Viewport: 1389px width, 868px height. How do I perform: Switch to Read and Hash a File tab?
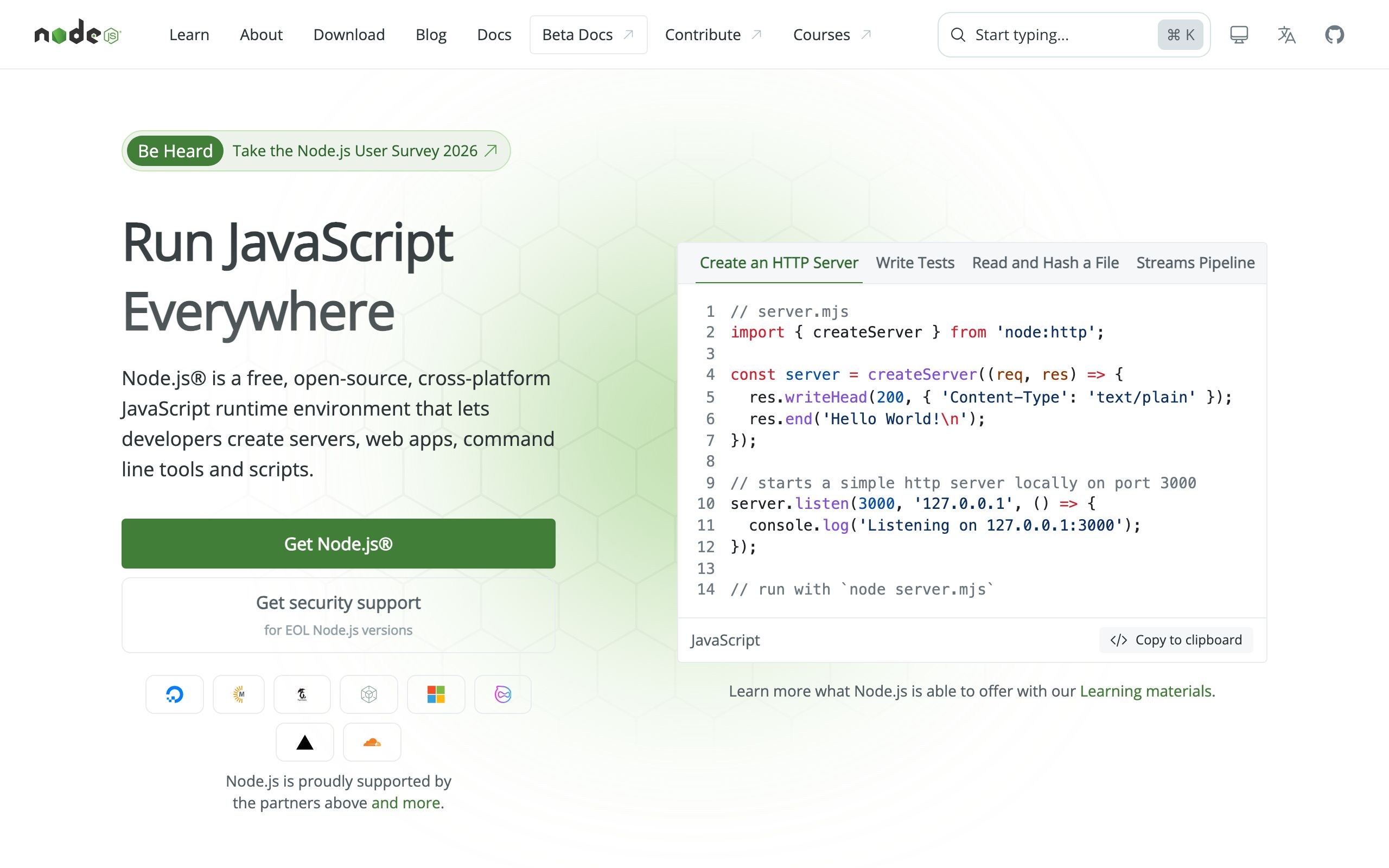tap(1045, 263)
